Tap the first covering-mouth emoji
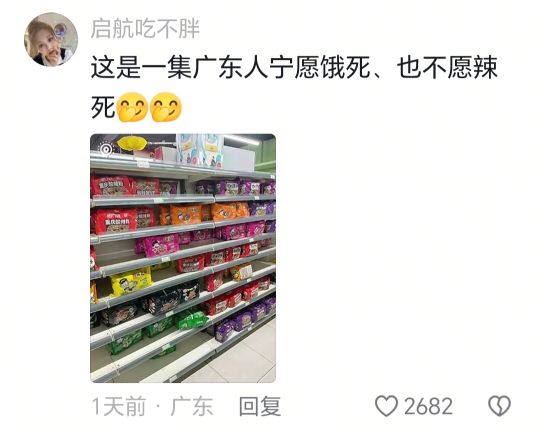 (132, 107)
